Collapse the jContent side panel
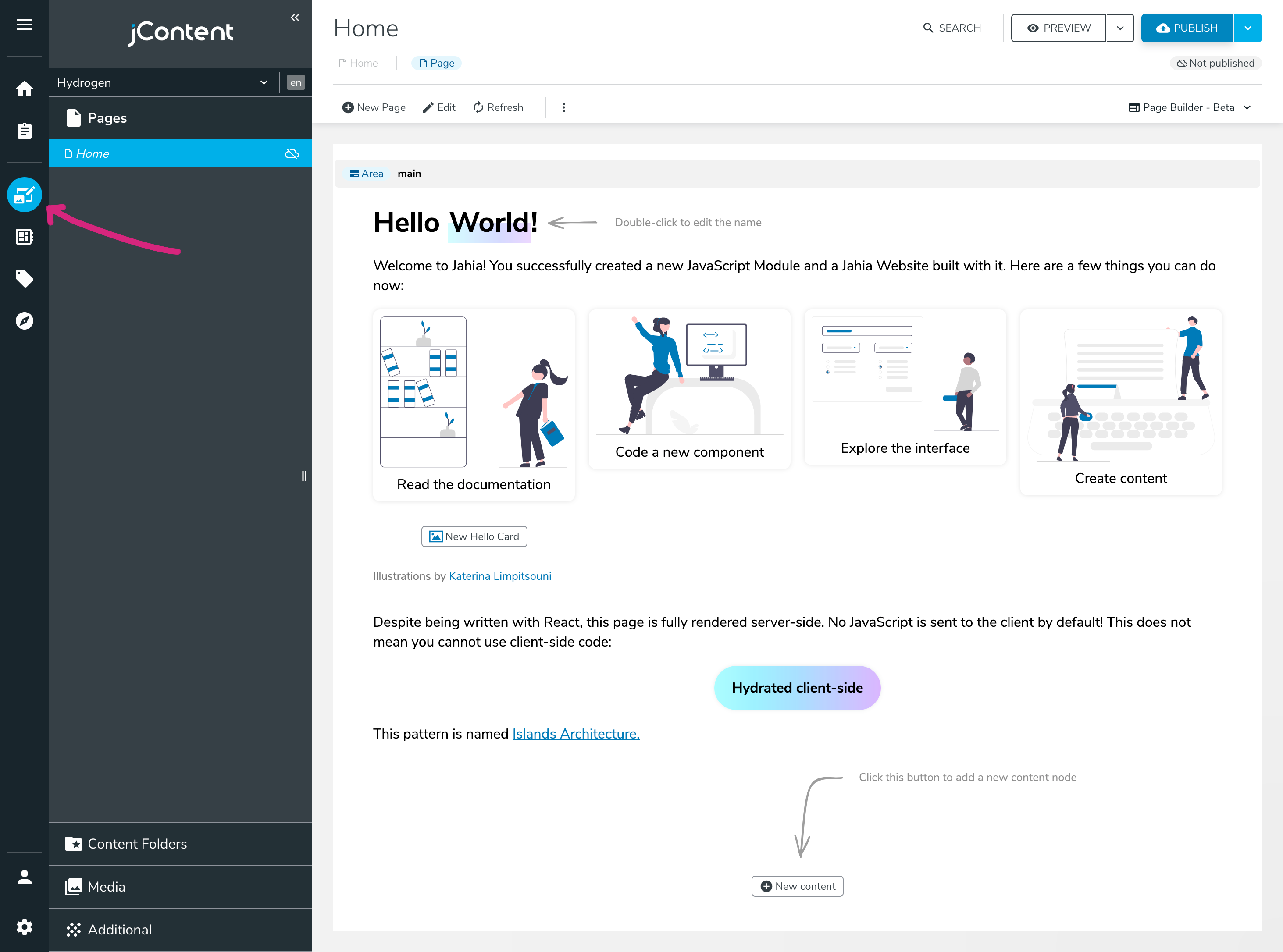Image resolution: width=1283 pixels, height=952 pixels. [x=295, y=17]
